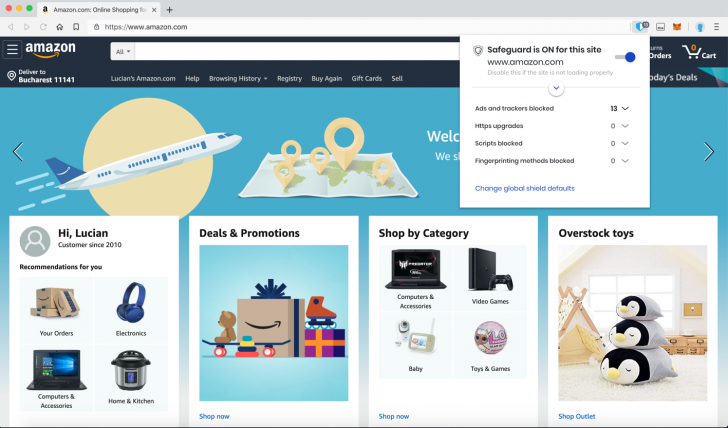This screenshot has height=428, width=728.
Task: Open a new tab with the plus icon
Action: (x=169, y=10)
